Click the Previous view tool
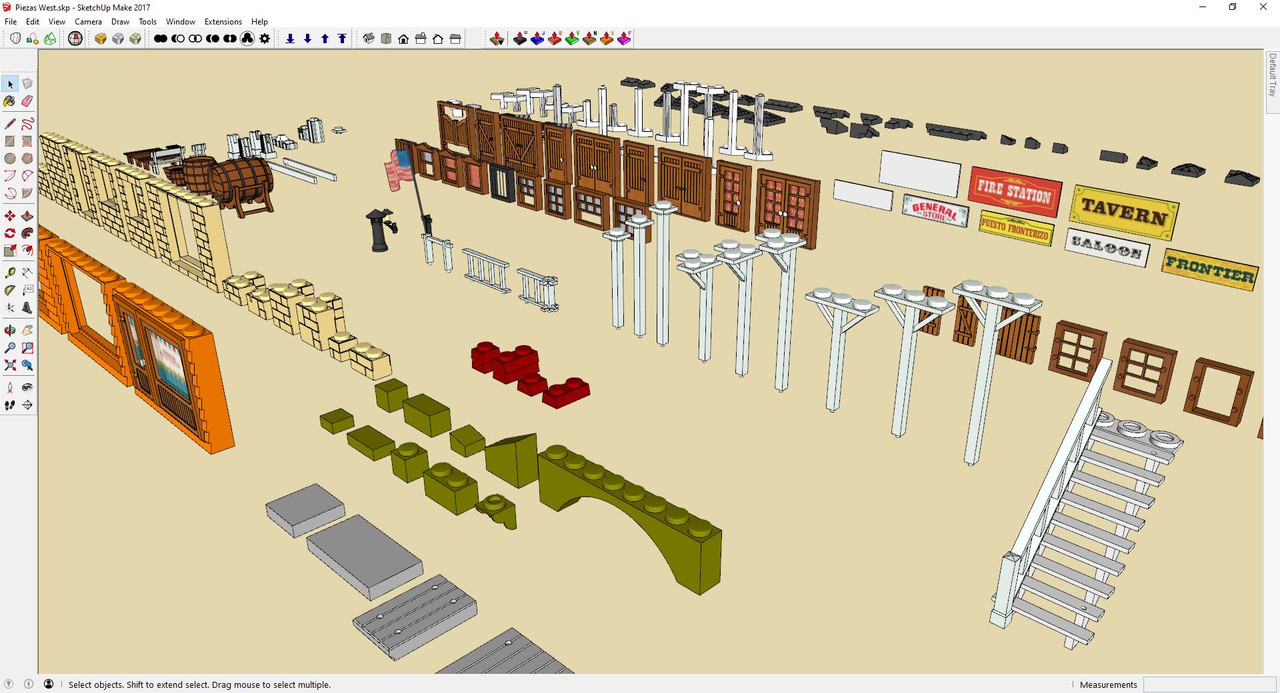 (27, 365)
